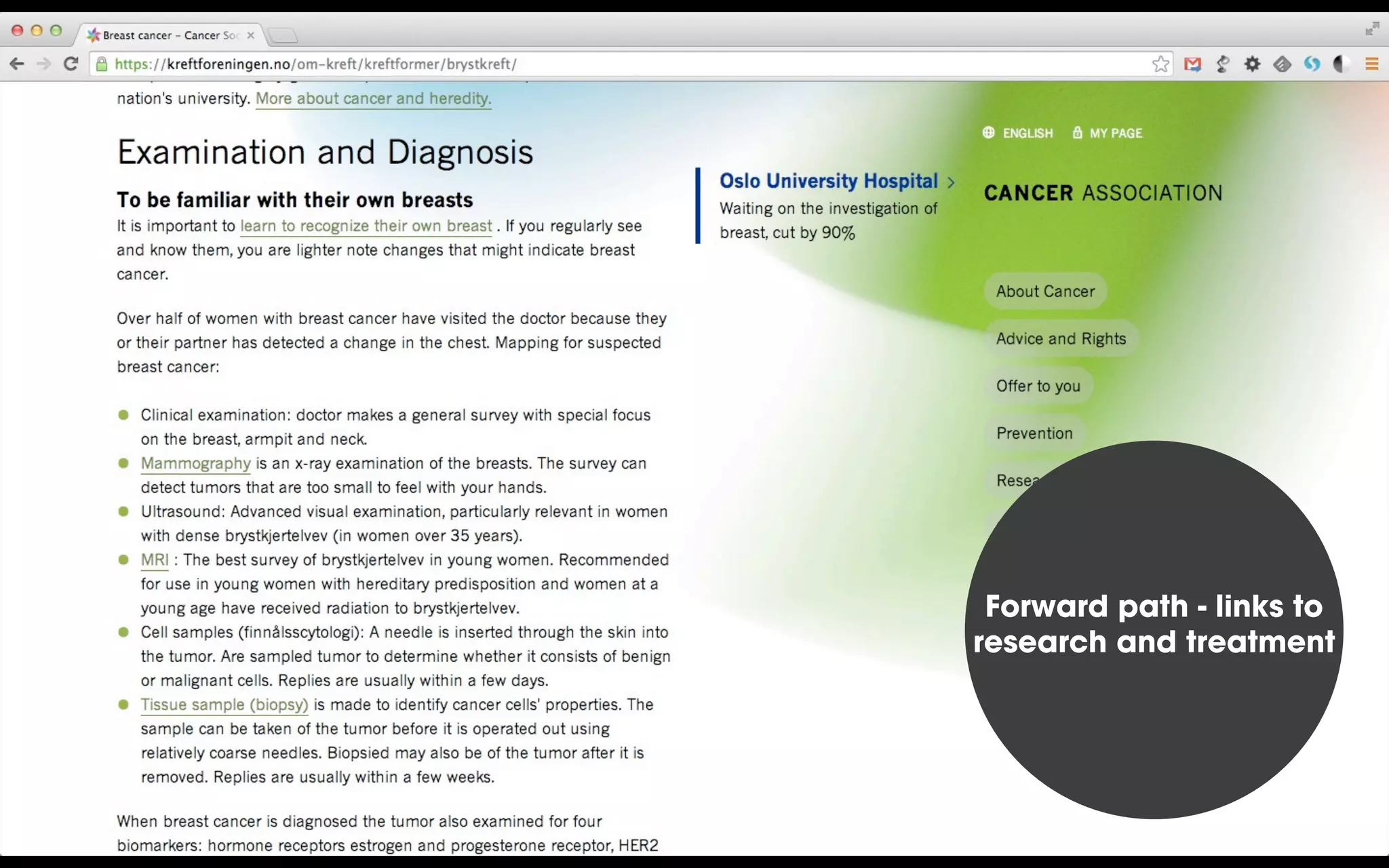Select the Breast cancer – Cancer Society tab
The image size is (1389, 868).
(170, 35)
